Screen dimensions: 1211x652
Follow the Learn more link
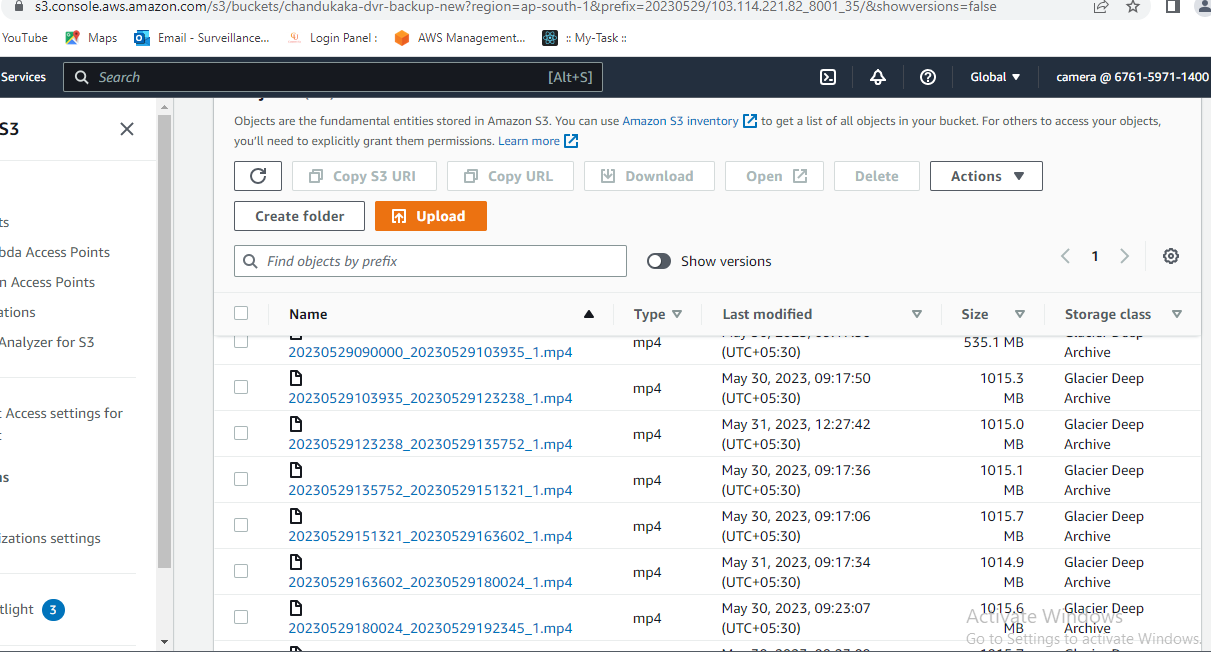(538, 141)
